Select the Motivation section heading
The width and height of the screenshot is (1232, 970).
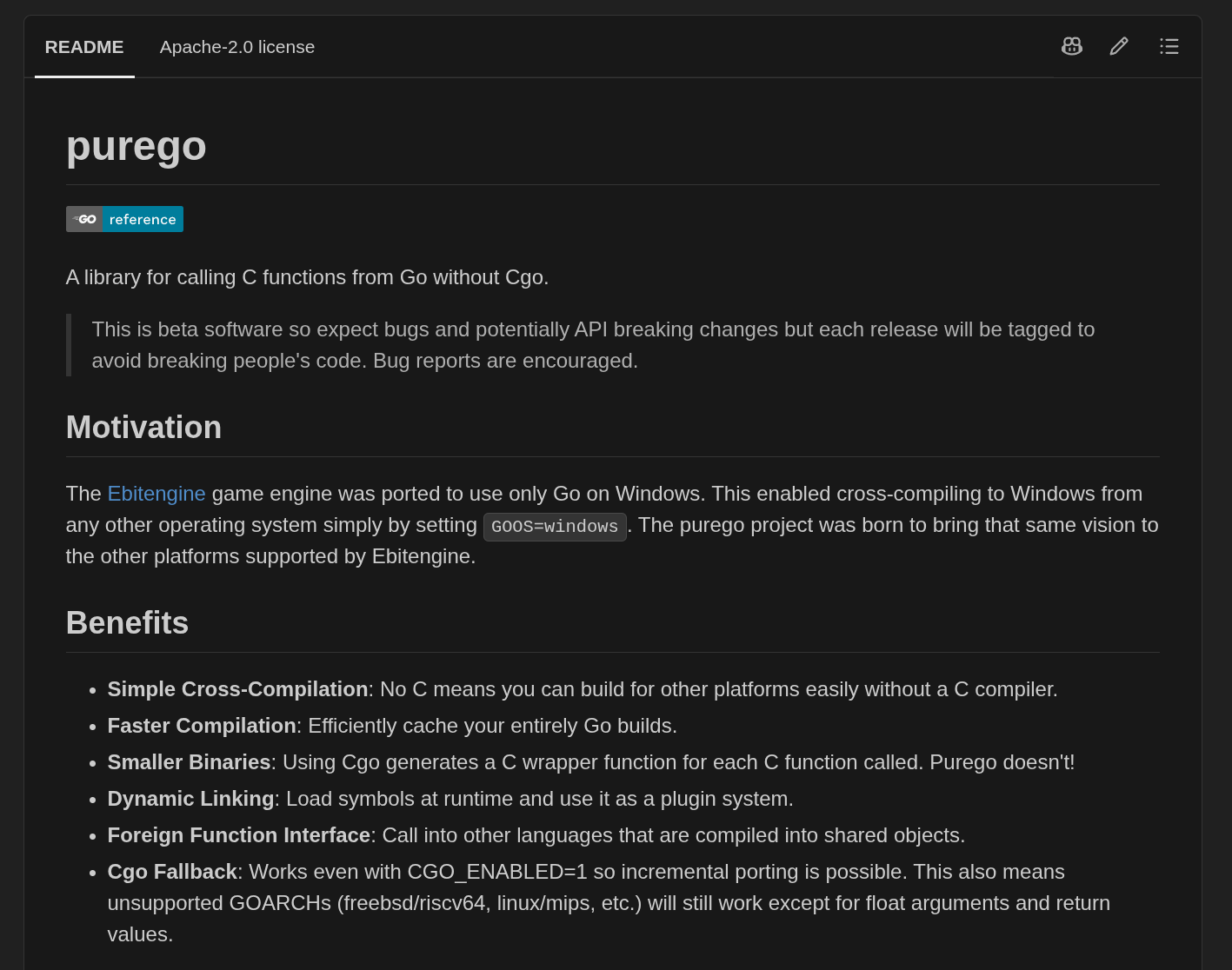(x=143, y=427)
